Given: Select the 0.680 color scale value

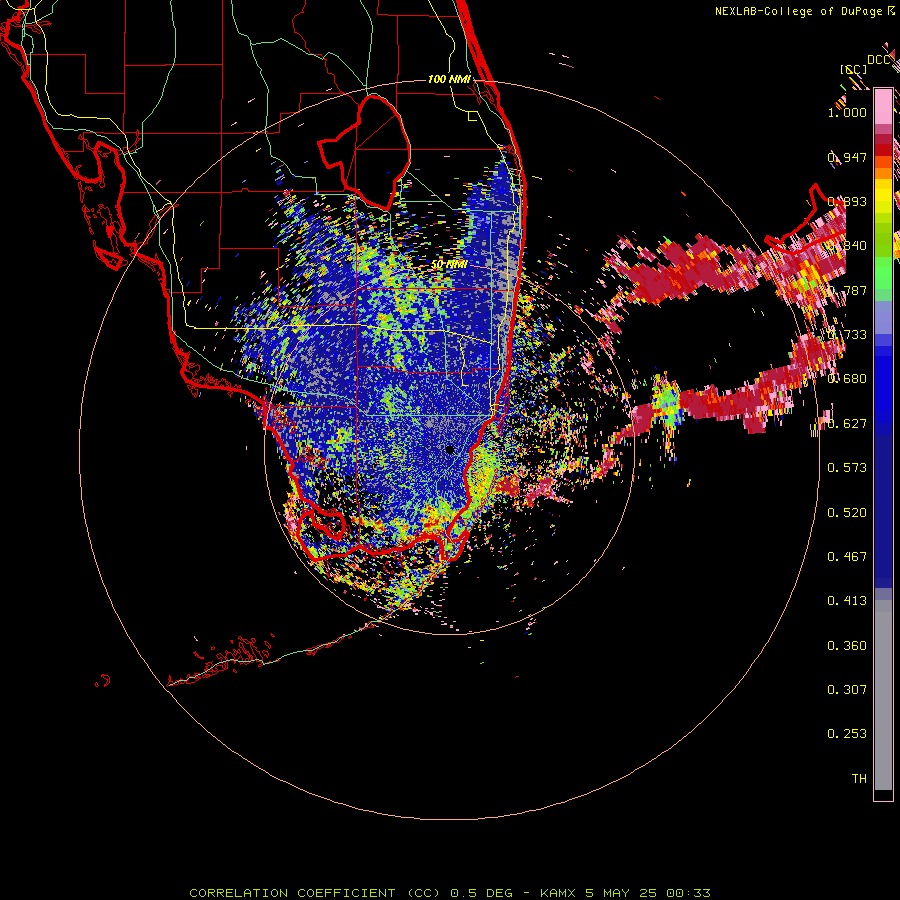Looking at the screenshot, I should click(847, 379).
